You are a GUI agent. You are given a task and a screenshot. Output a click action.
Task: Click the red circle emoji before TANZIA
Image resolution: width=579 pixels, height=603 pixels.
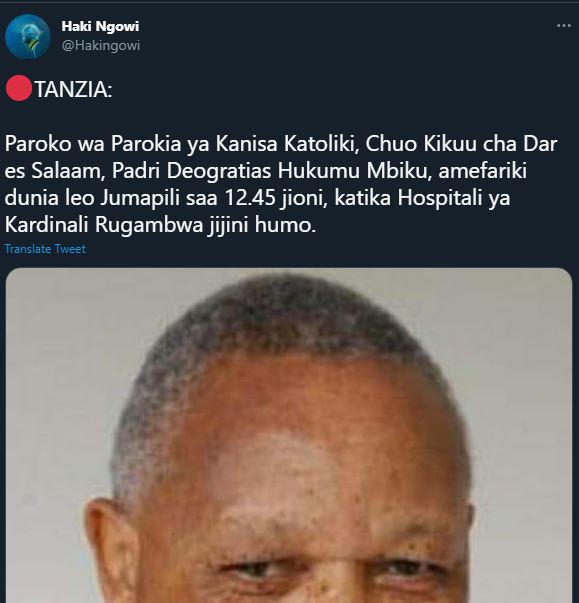click(19, 89)
